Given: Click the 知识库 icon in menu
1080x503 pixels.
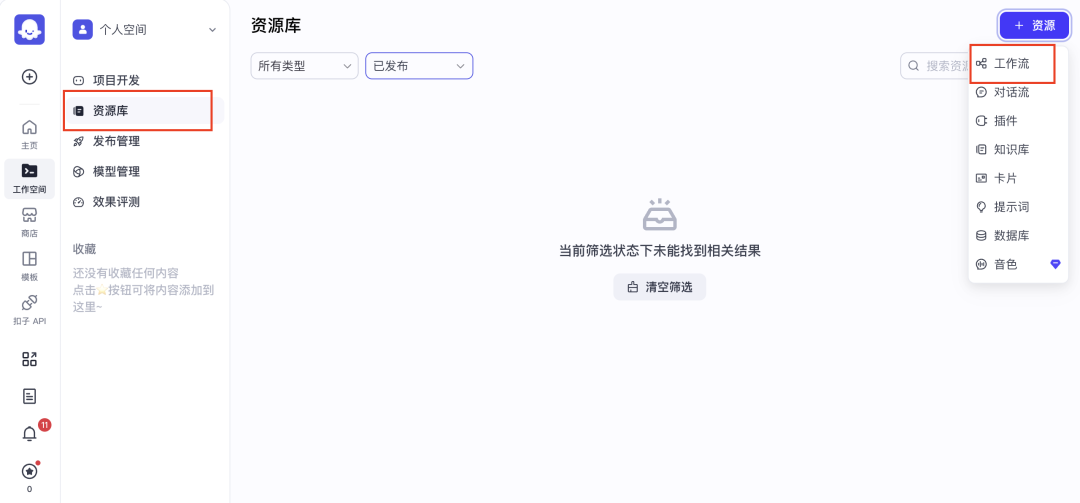Looking at the screenshot, I should pos(982,150).
